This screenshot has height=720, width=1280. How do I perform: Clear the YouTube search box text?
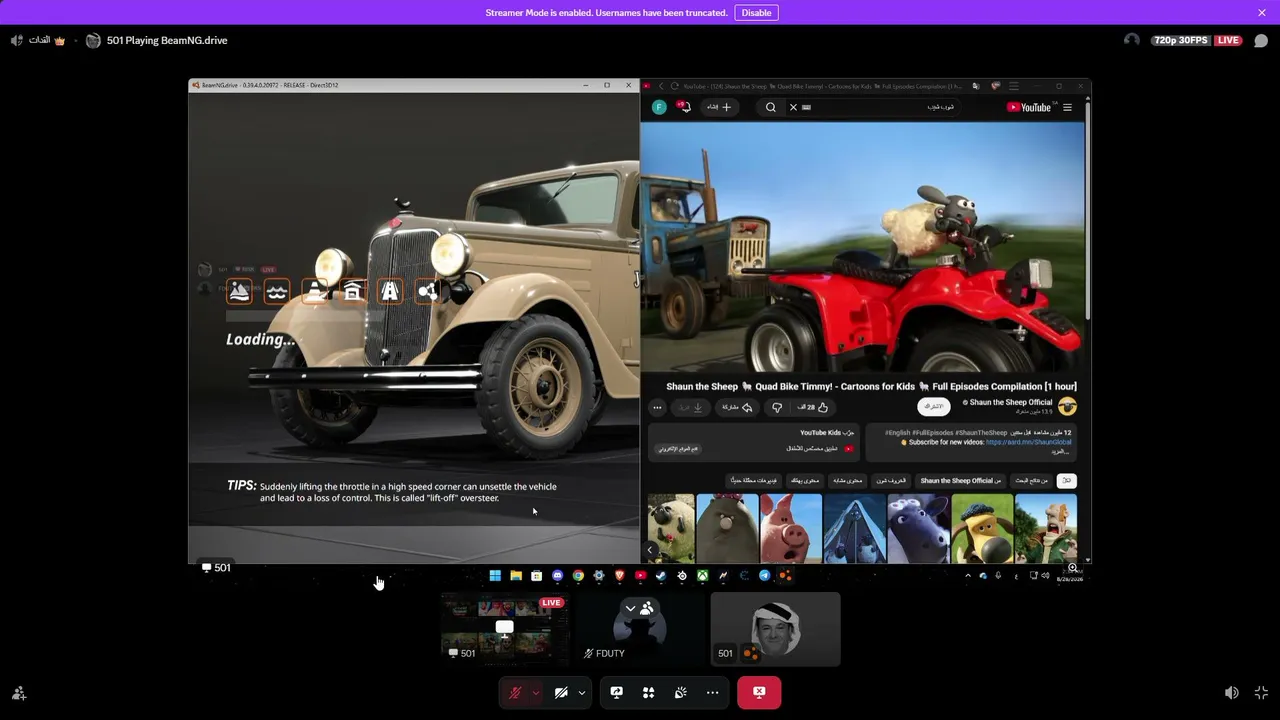[x=793, y=107]
